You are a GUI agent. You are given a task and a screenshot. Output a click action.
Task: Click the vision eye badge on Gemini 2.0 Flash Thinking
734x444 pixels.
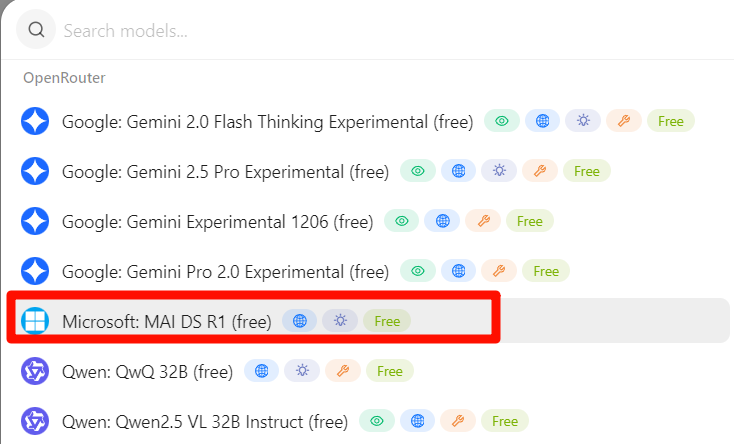501,121
